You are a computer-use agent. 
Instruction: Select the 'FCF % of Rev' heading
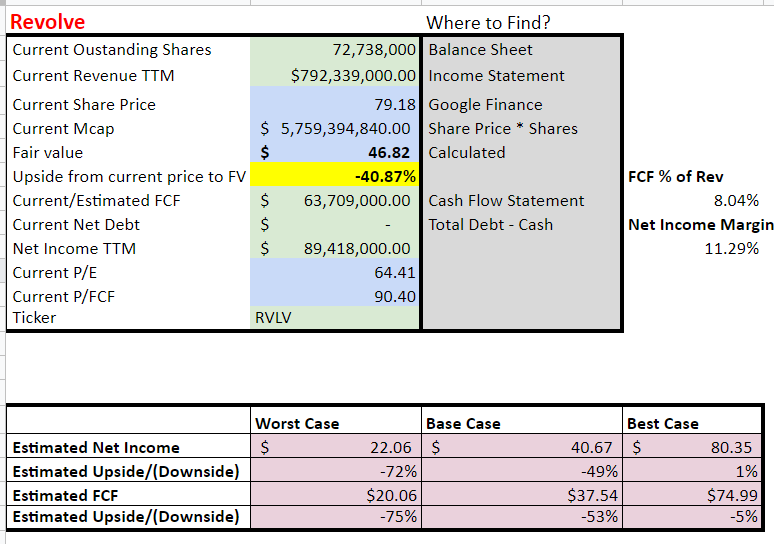[675, 177]
